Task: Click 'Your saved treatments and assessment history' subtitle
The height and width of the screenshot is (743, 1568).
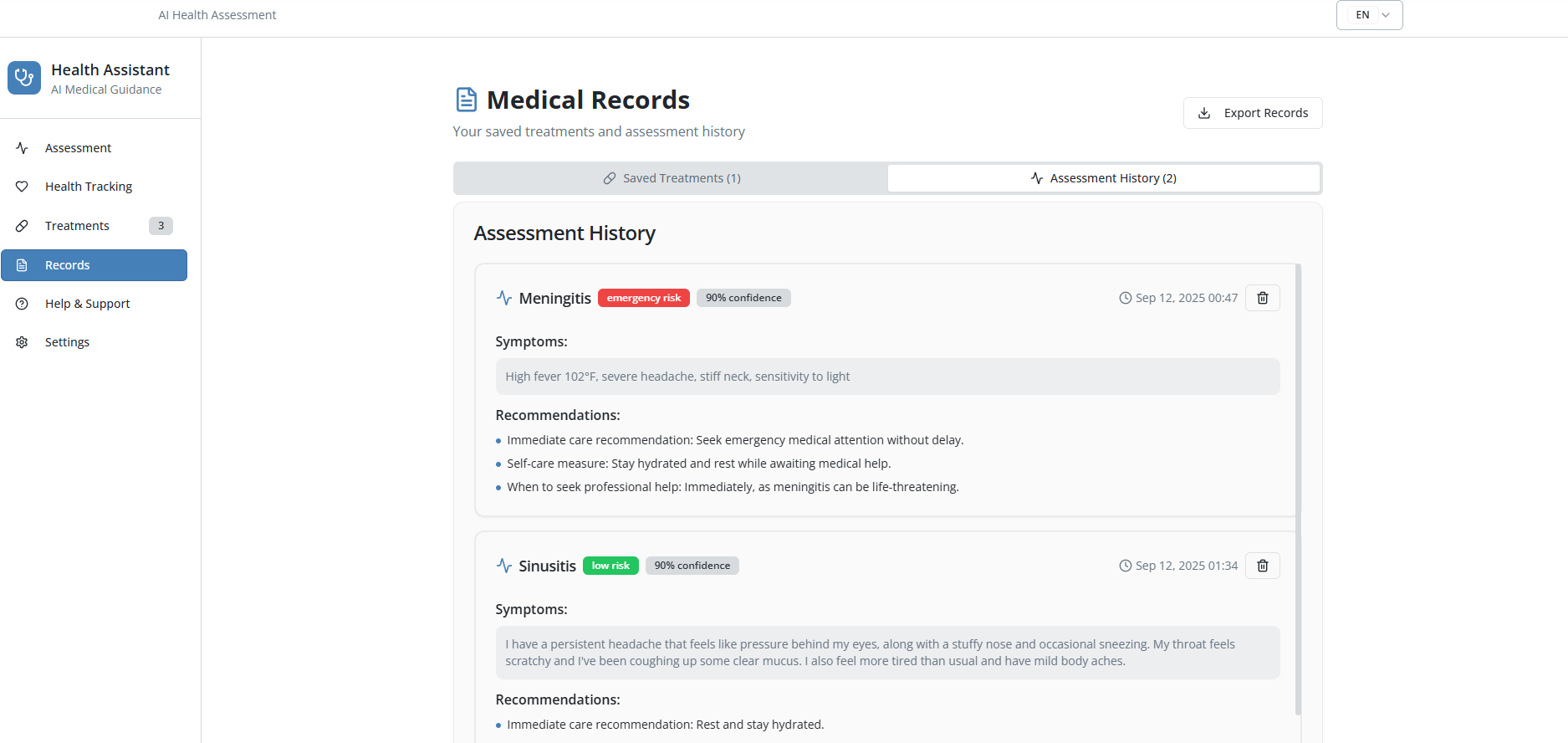Action: [x=599, y=131]
